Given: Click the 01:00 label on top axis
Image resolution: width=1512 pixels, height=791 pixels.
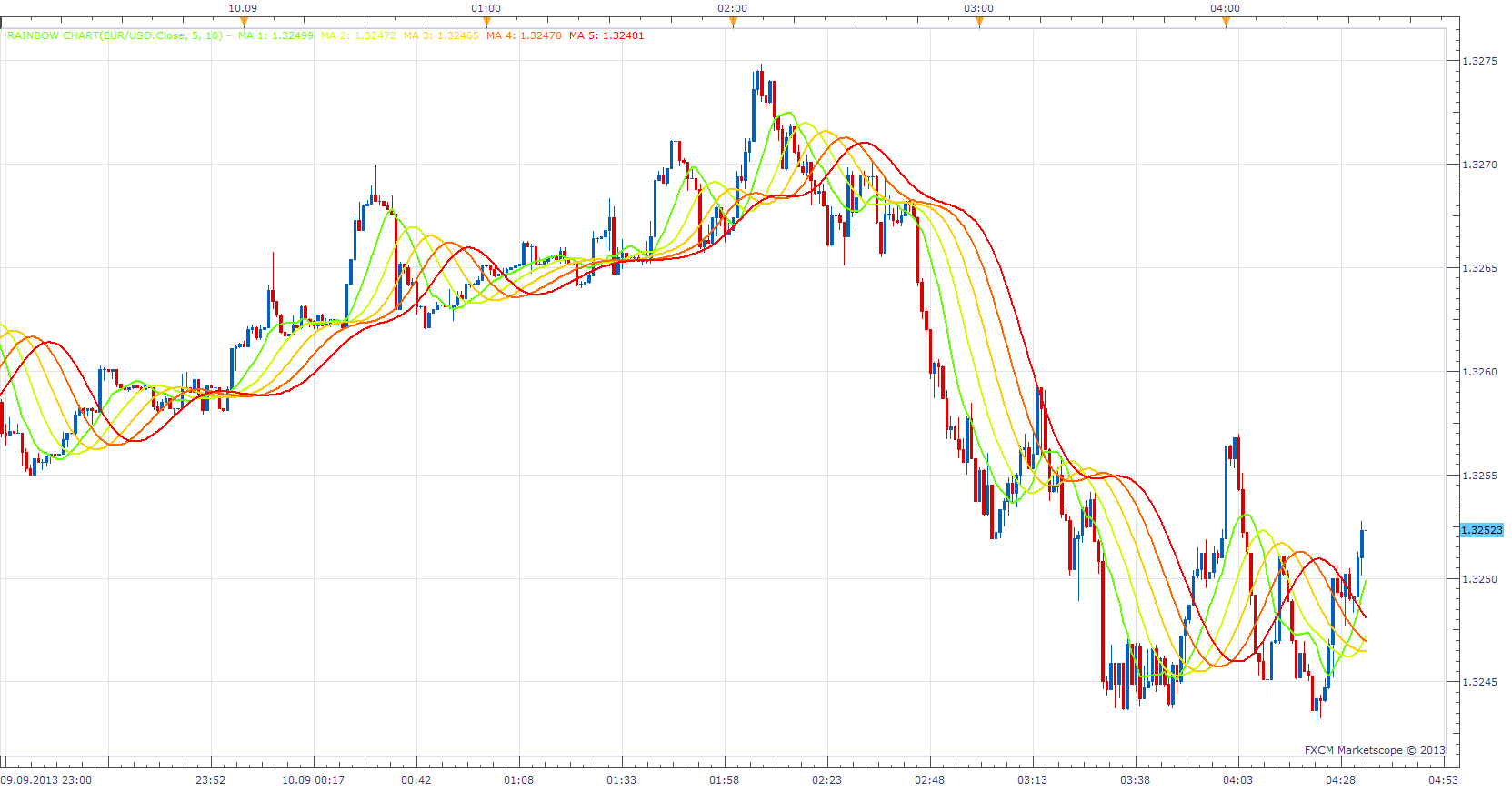Looking at the screenshot, I should click(486, 8).
